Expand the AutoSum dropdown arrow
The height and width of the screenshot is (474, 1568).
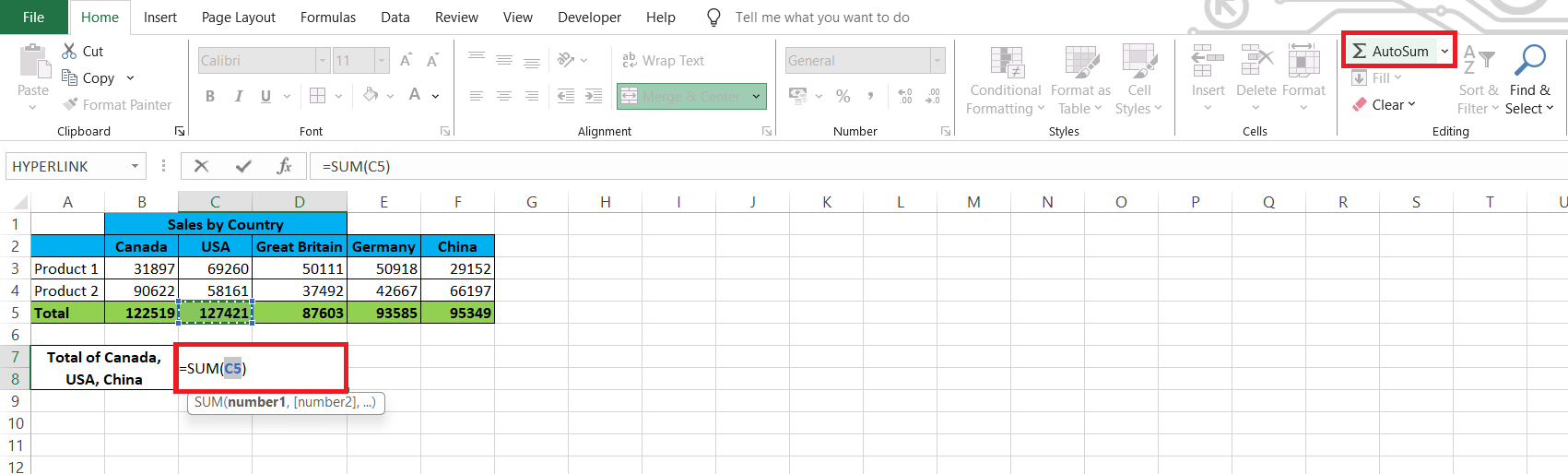[x=1444, y=52]
